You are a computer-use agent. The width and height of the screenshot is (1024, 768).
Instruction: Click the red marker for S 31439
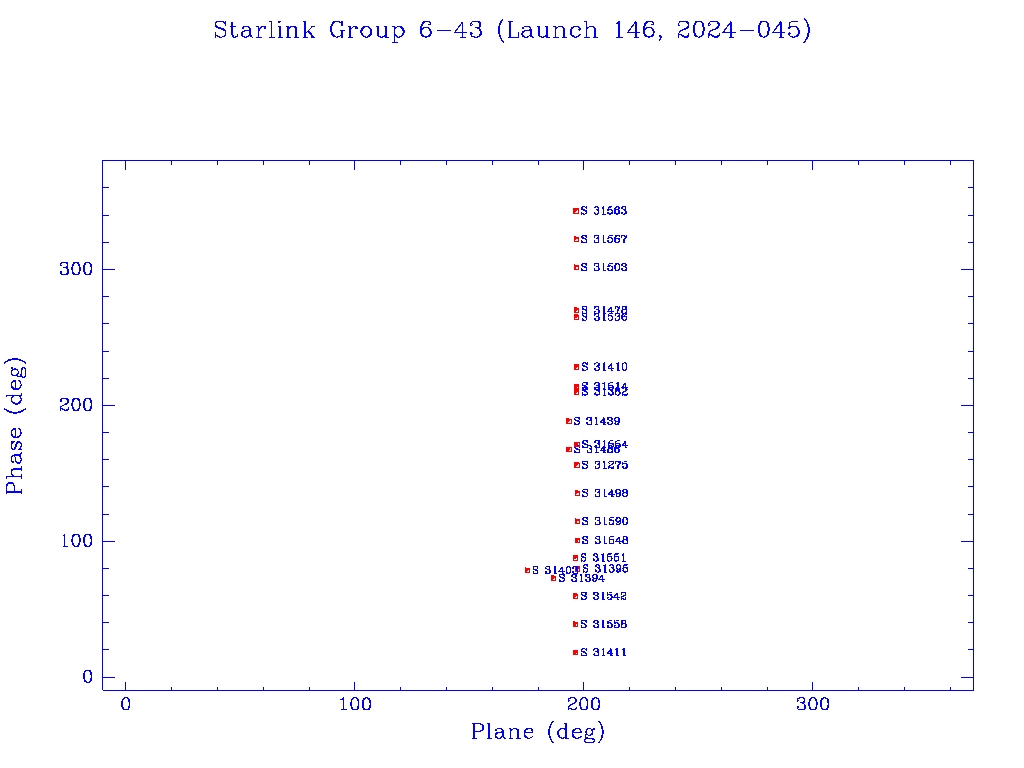(x=569, y=421)
